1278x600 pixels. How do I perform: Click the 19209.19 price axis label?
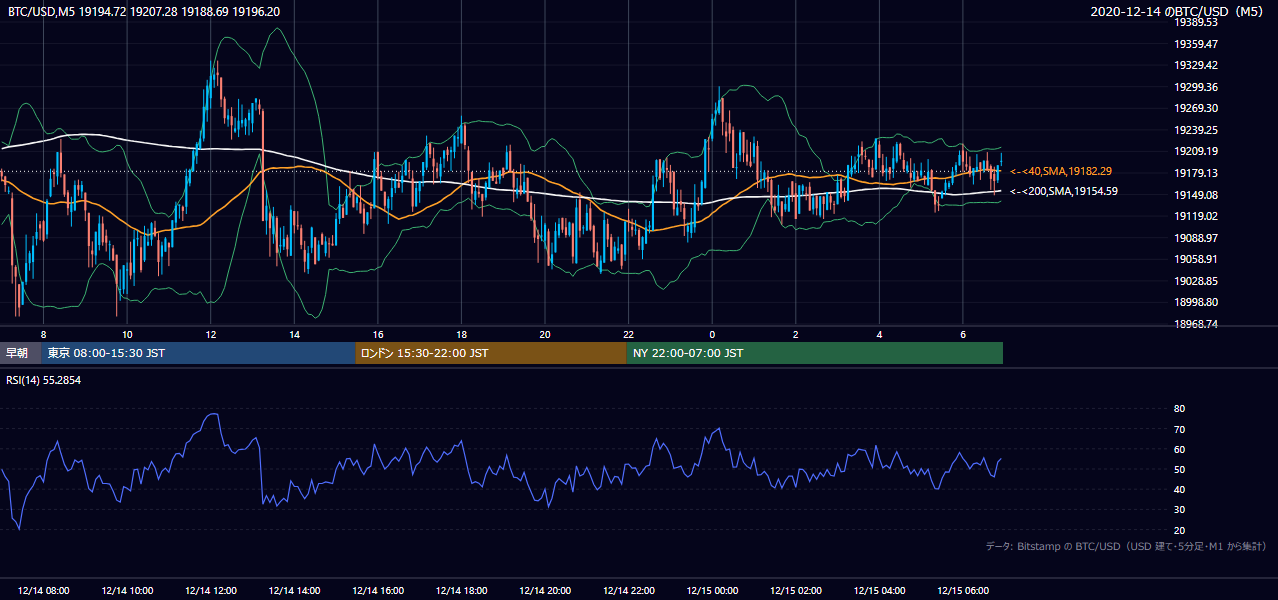click(1196, 151)
